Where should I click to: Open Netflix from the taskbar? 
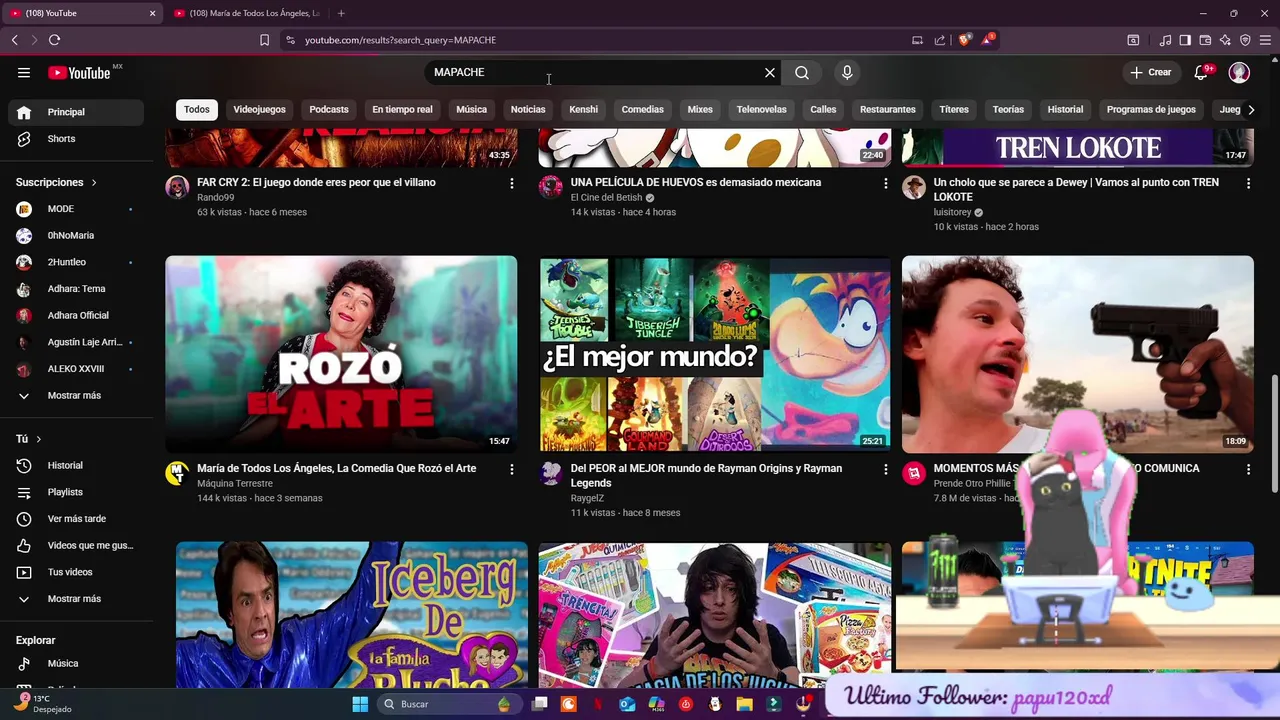pyautogui.click(x=598, y=704)
